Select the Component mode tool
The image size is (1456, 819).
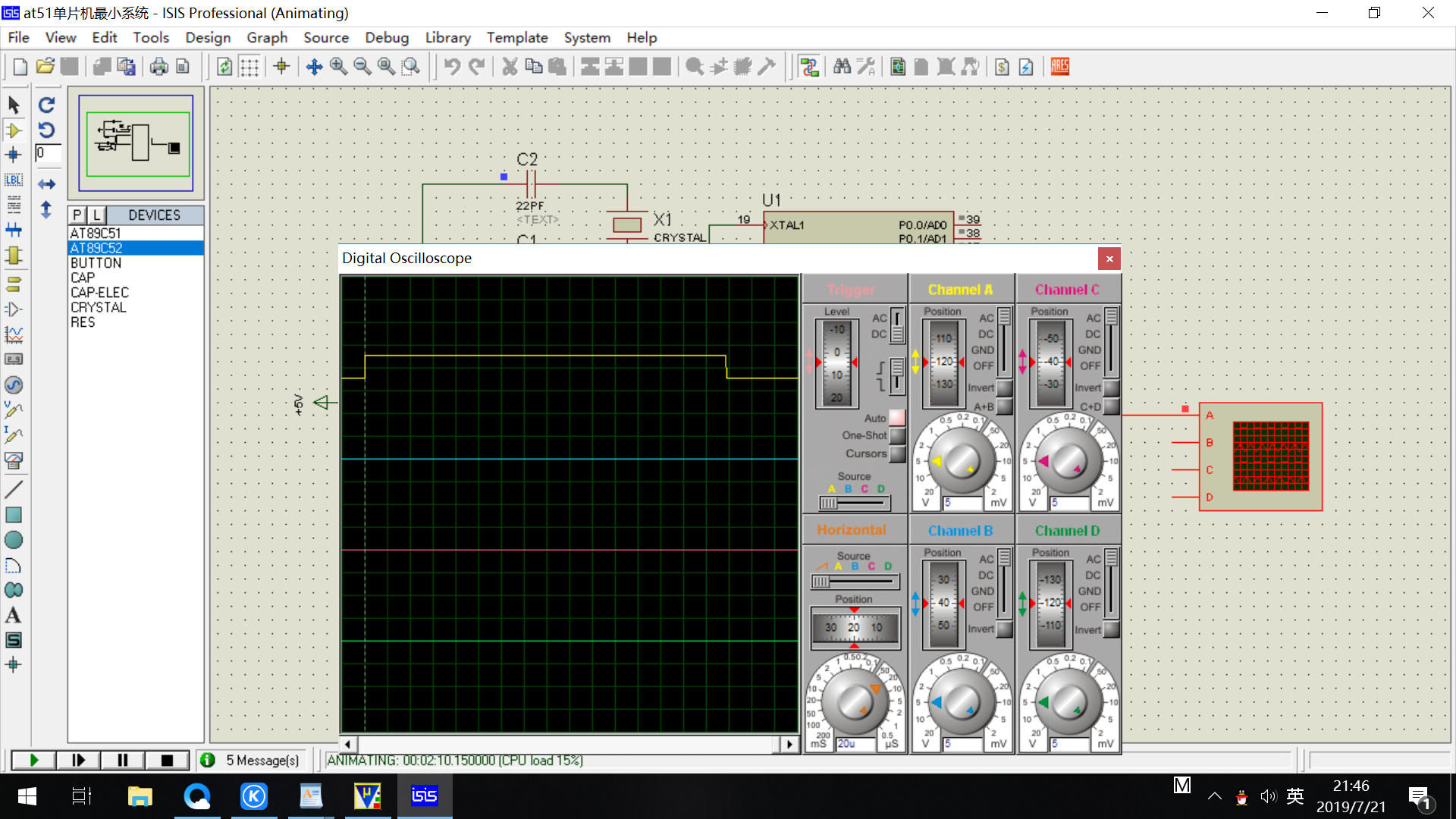tap(14, 130)
